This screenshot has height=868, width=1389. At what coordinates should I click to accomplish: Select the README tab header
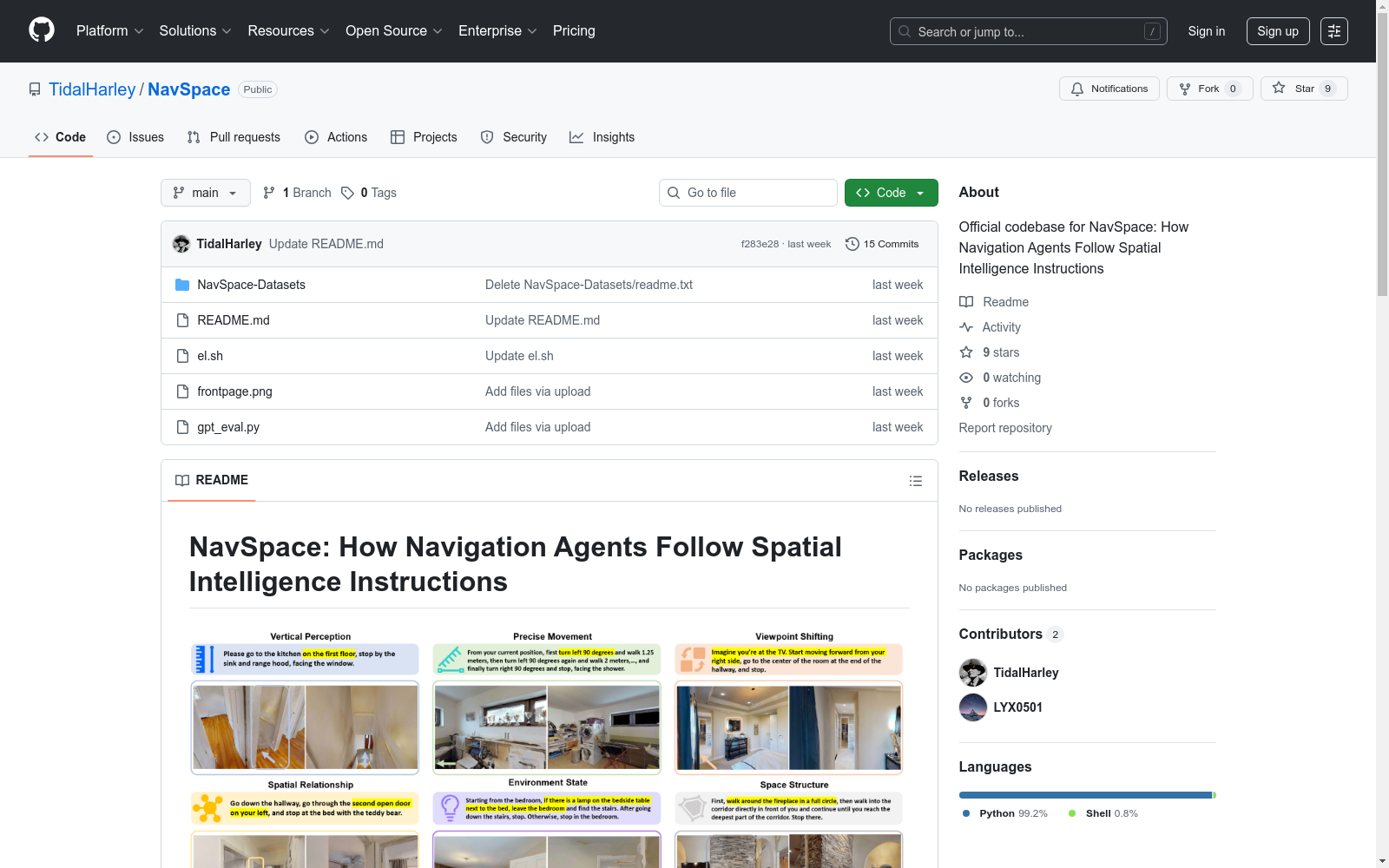[x=212, y=480]
